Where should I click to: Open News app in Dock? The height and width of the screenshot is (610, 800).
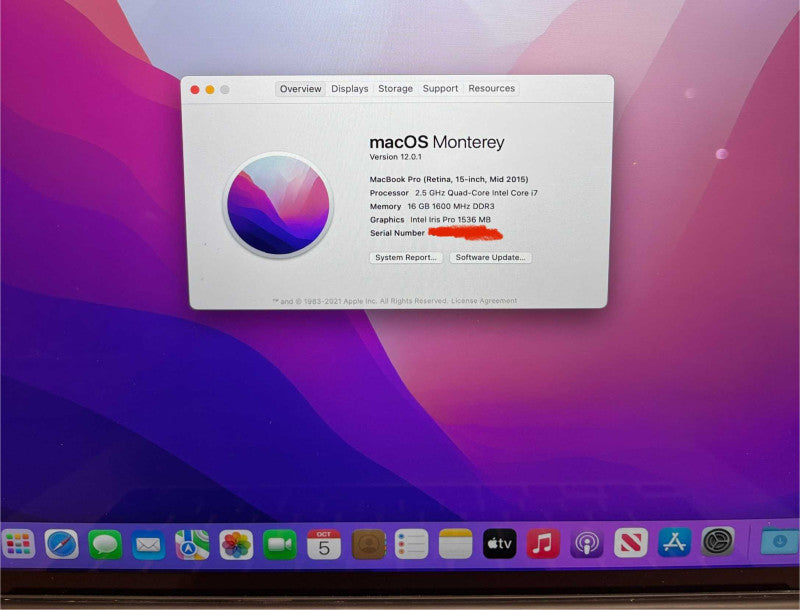(x=631, y=542)
